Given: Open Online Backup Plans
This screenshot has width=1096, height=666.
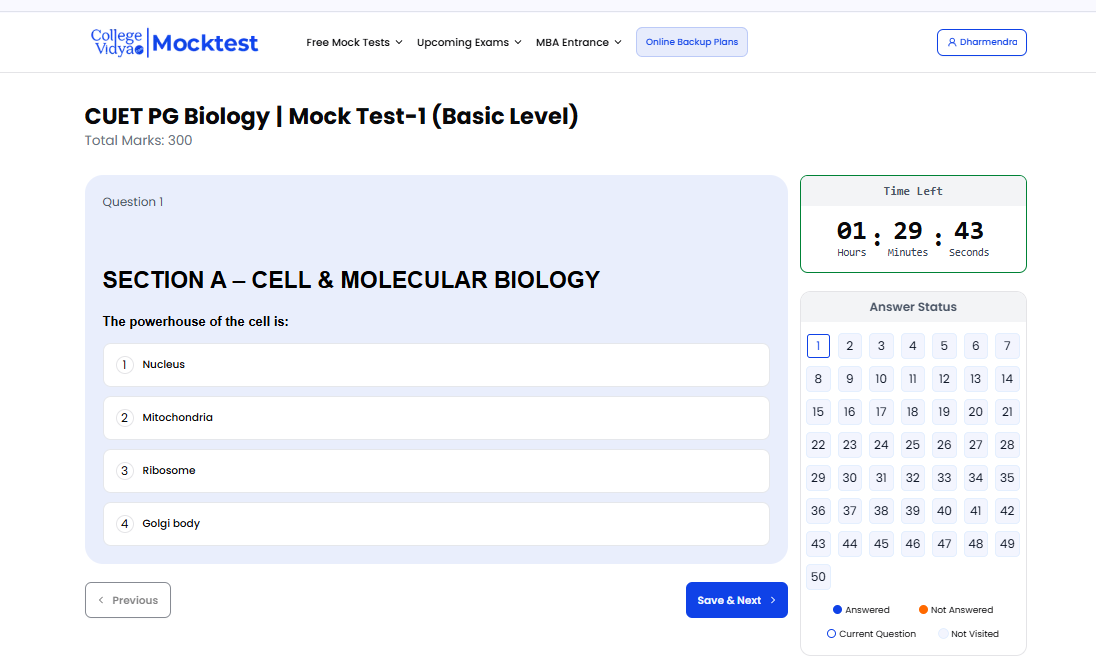Looking at the screenshot, I should pos(692,42).
